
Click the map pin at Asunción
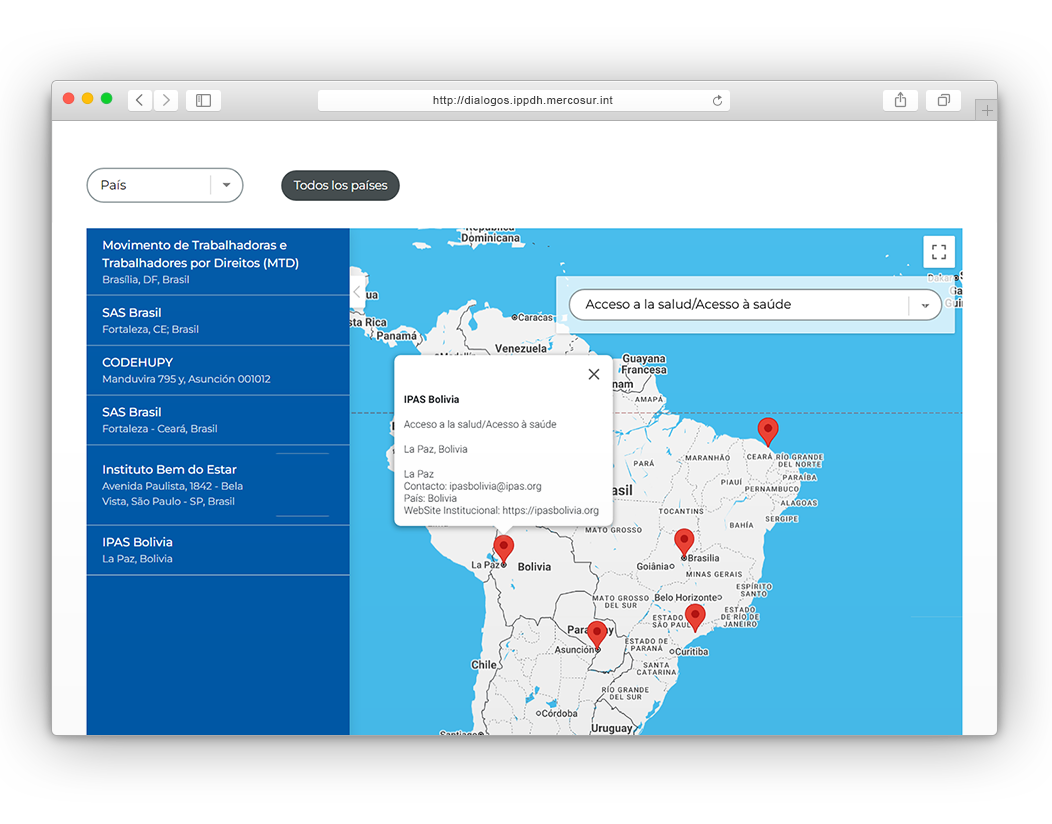click(597, 634)
